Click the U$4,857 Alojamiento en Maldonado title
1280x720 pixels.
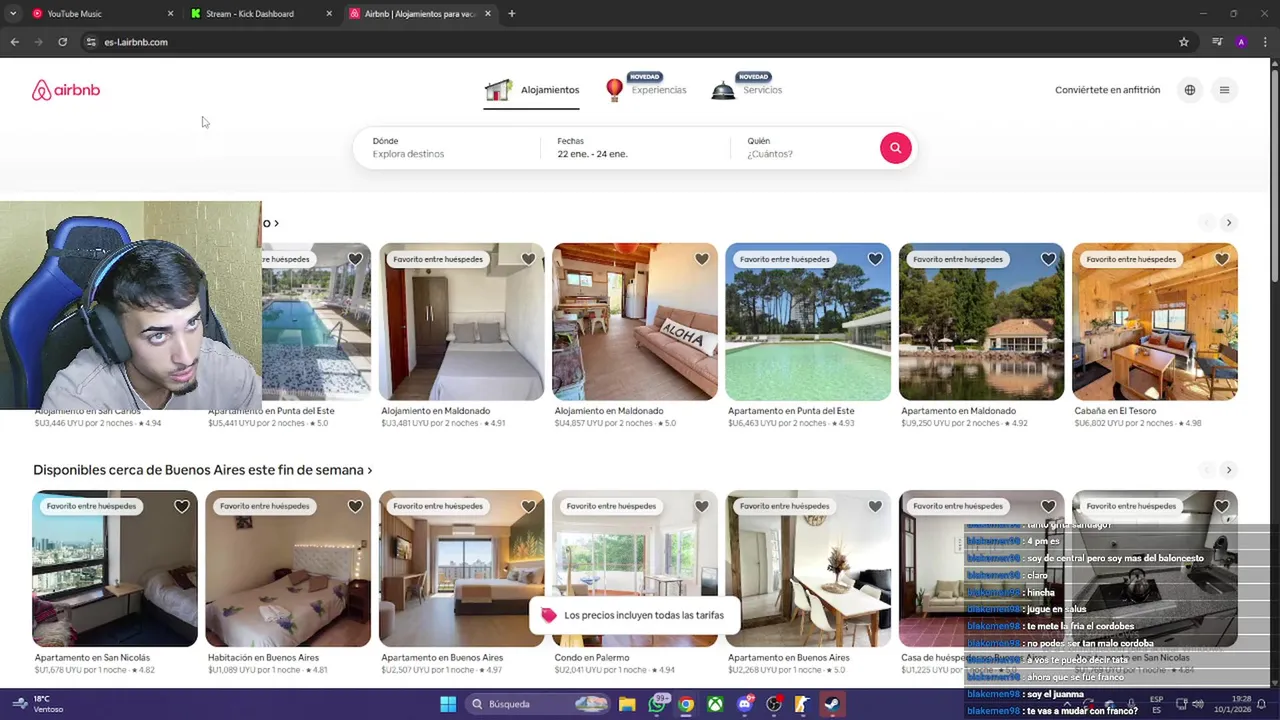coord(609,411)
